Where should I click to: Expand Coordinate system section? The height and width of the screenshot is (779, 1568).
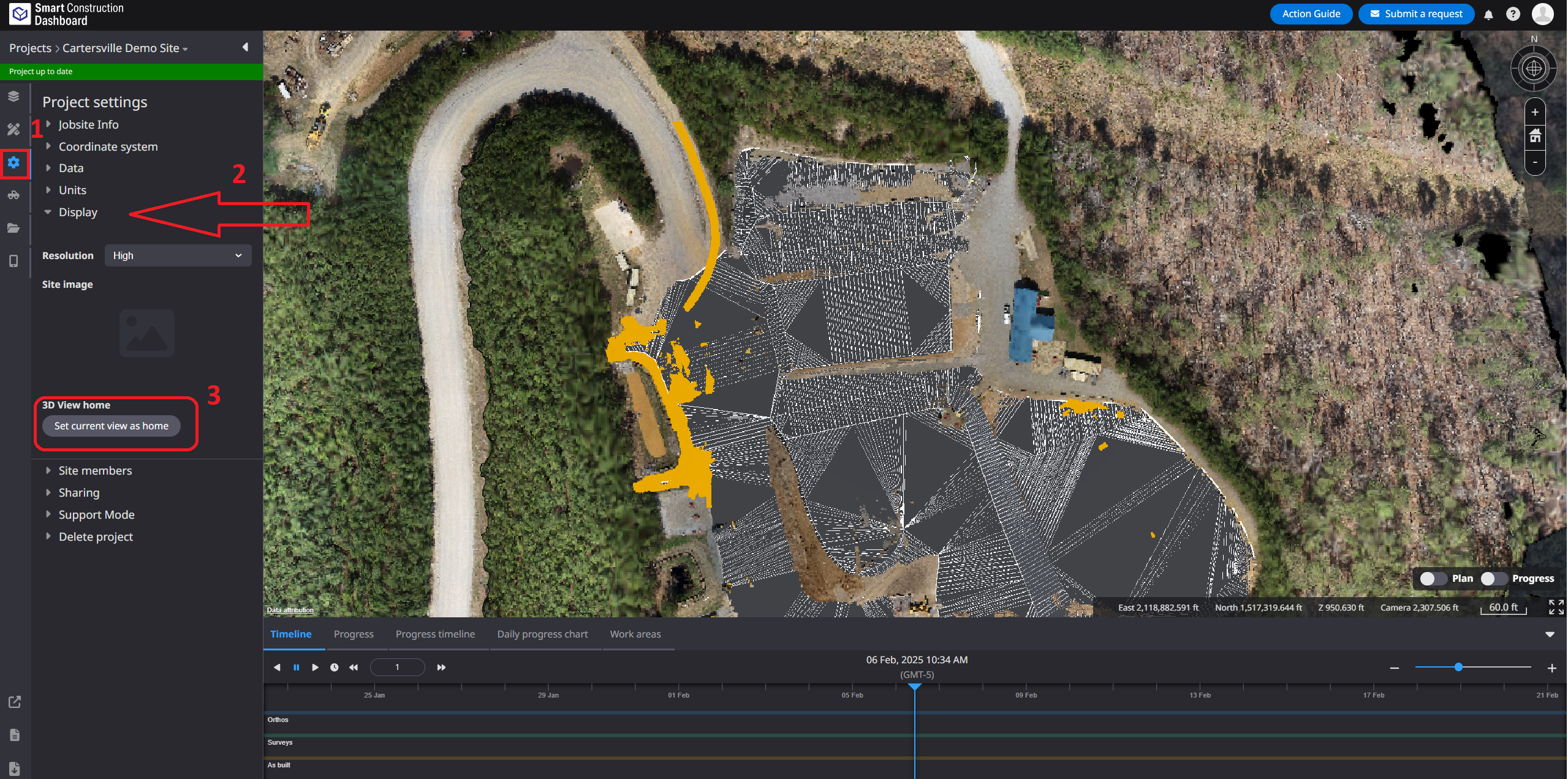pos(108,146)
